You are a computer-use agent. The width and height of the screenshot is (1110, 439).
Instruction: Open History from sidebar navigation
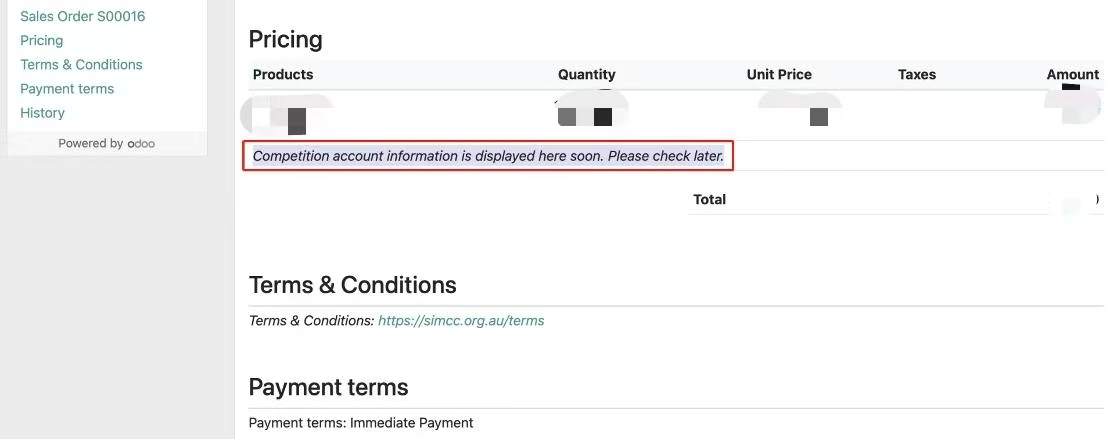[42, 113]
